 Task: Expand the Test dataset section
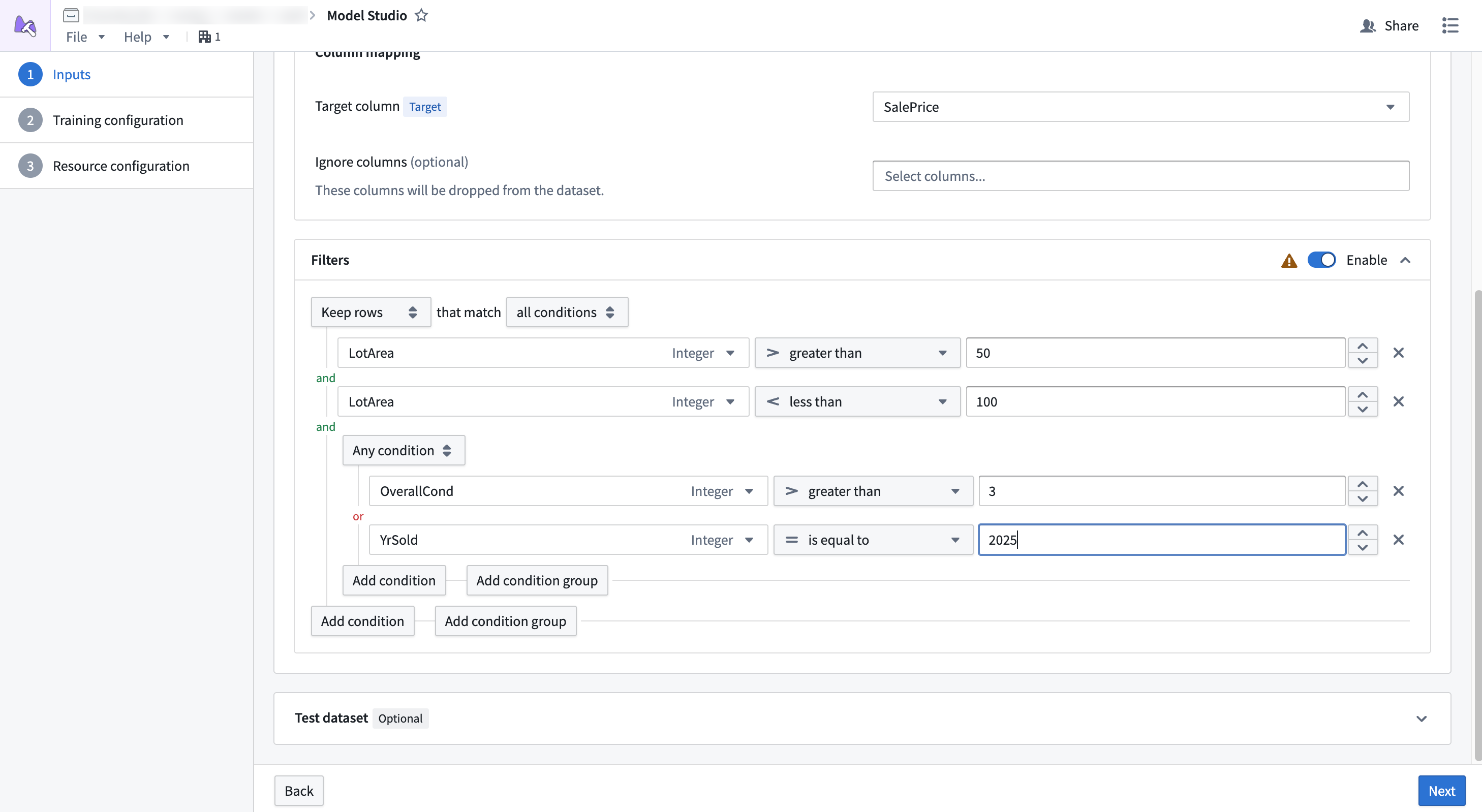click(x=1421, y=719)
